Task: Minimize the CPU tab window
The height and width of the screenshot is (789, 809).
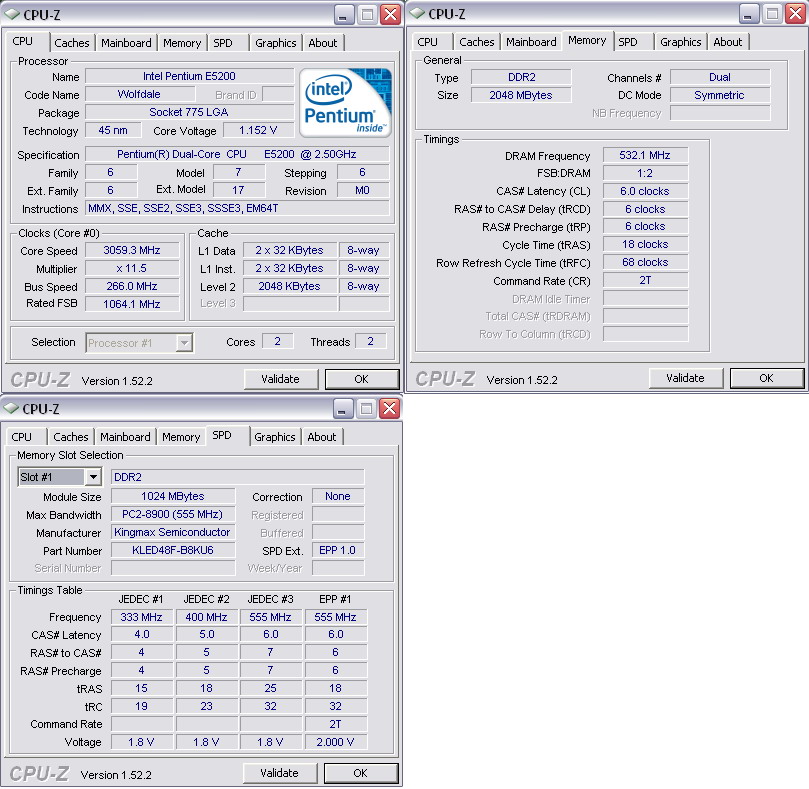Action: (x=344, y=14)
